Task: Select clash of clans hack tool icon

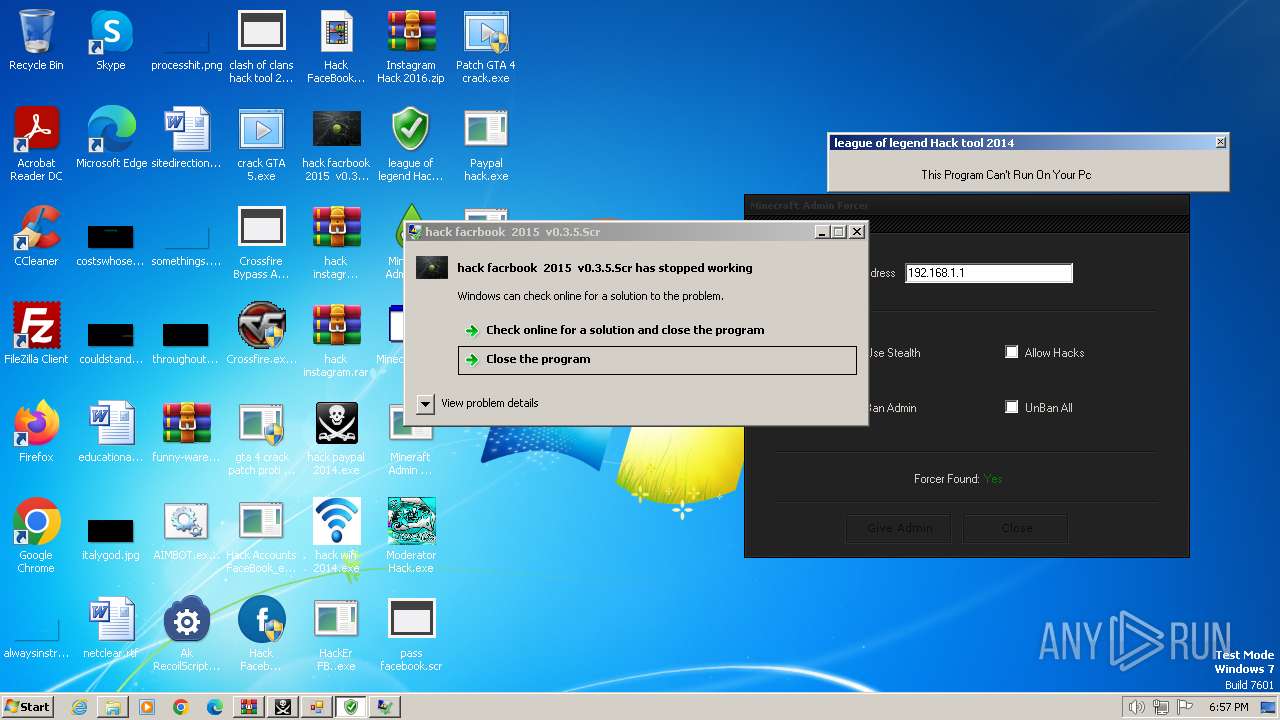Action: (x=261, y=47)
